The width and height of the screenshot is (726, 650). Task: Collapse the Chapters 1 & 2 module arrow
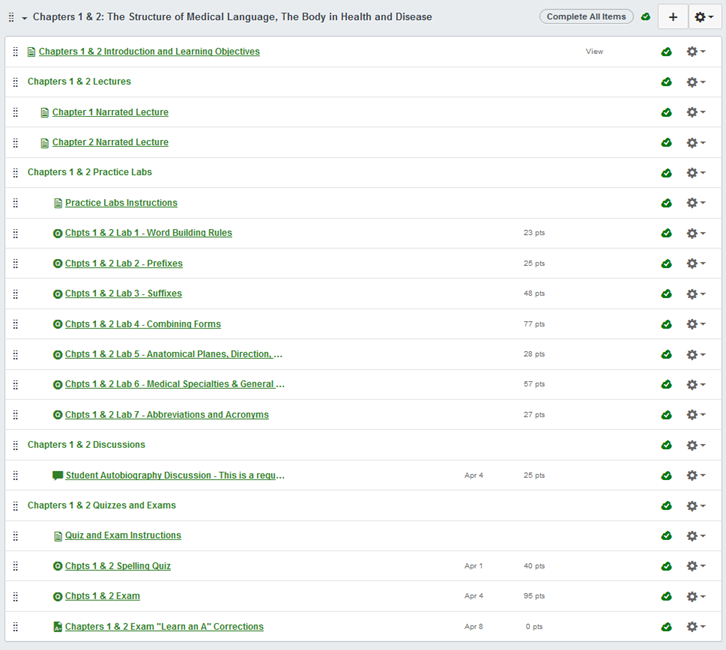click(24, 18)
